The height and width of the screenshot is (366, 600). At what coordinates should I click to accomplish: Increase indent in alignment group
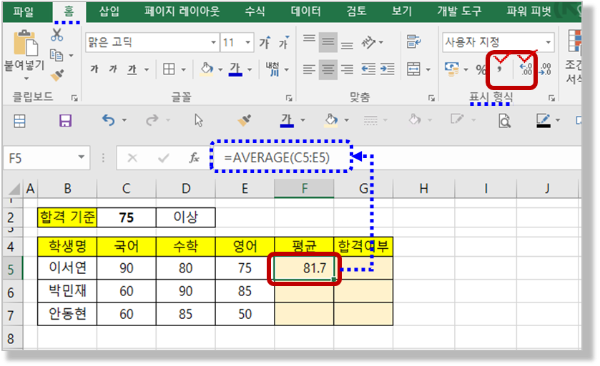point(387,69)
